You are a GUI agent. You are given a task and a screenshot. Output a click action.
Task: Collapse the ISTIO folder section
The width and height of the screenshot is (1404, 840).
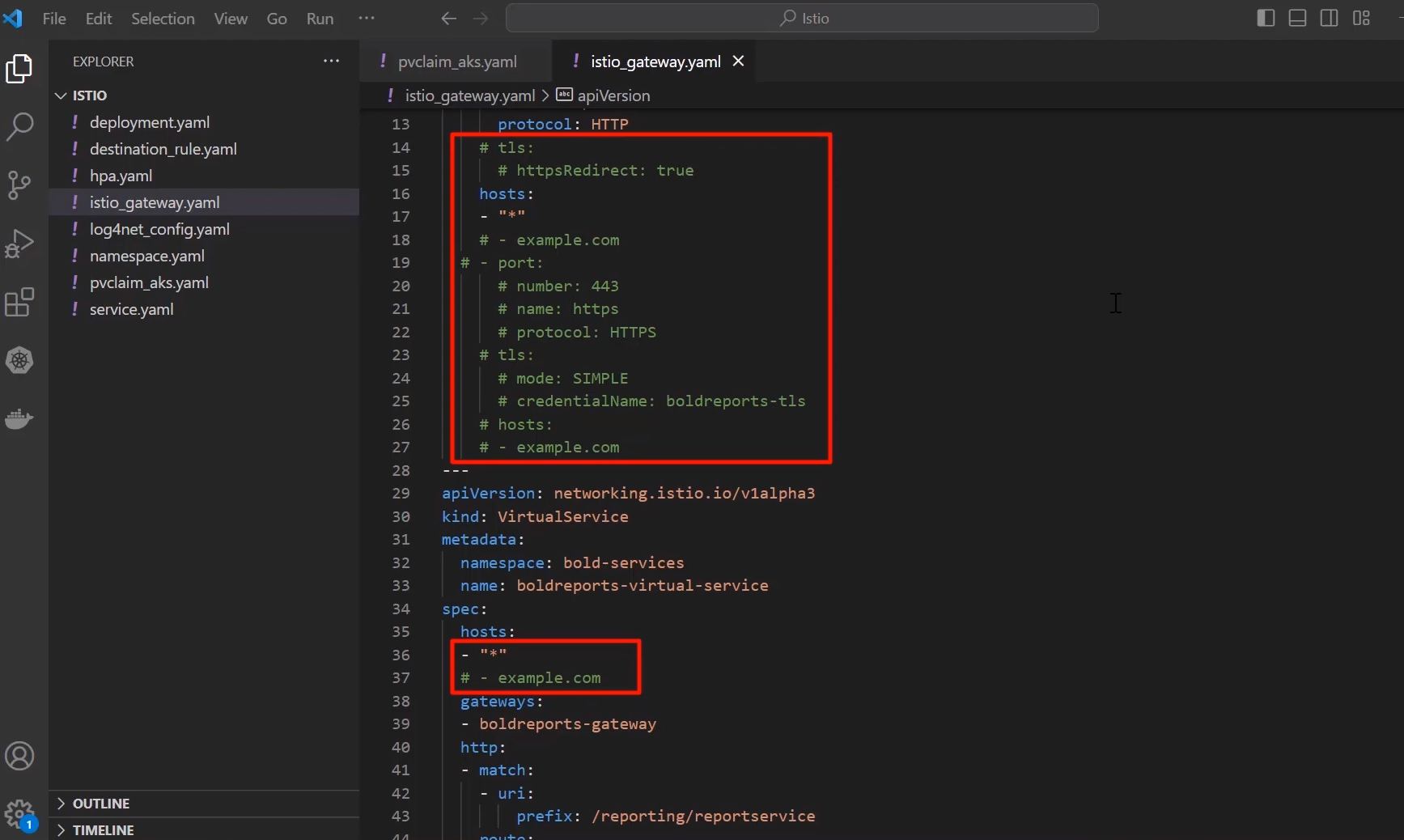point(204,95)
